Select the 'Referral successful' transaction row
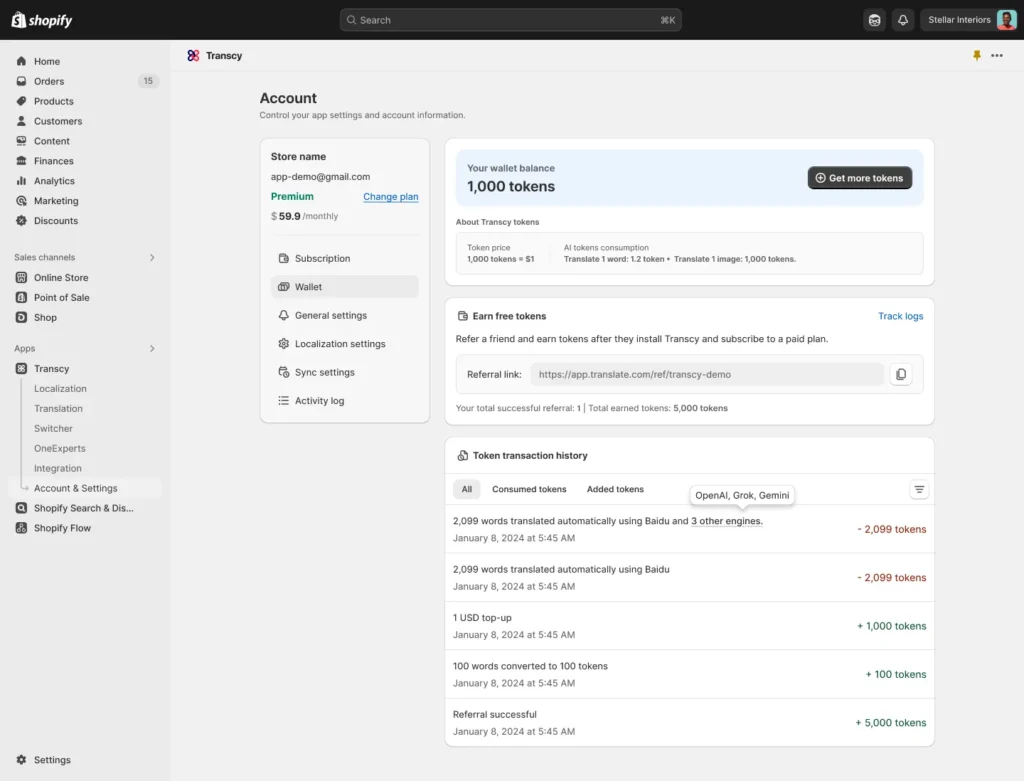The width and height of the screenshot is (1024, 781). point(689,722)
